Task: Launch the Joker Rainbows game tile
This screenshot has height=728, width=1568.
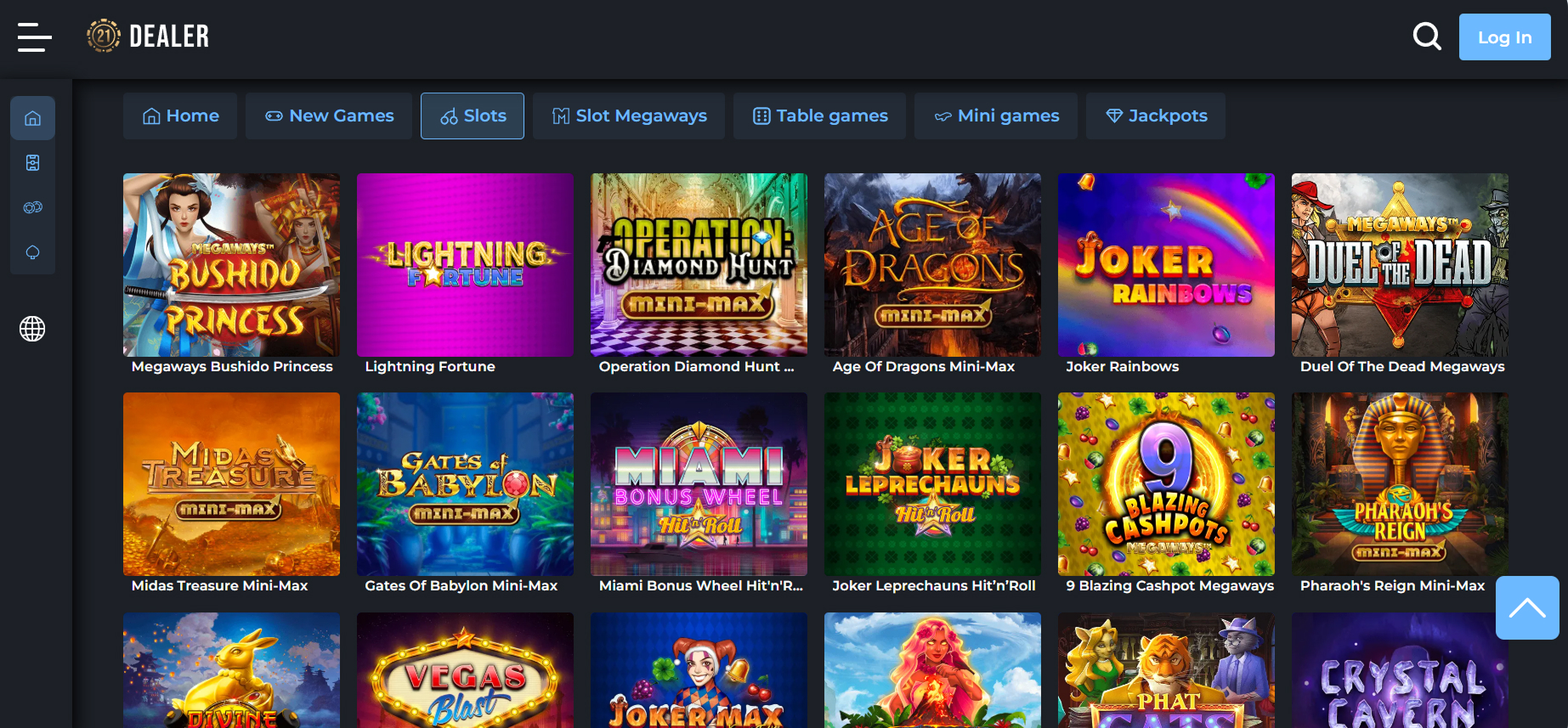Action: (1166, 265)
